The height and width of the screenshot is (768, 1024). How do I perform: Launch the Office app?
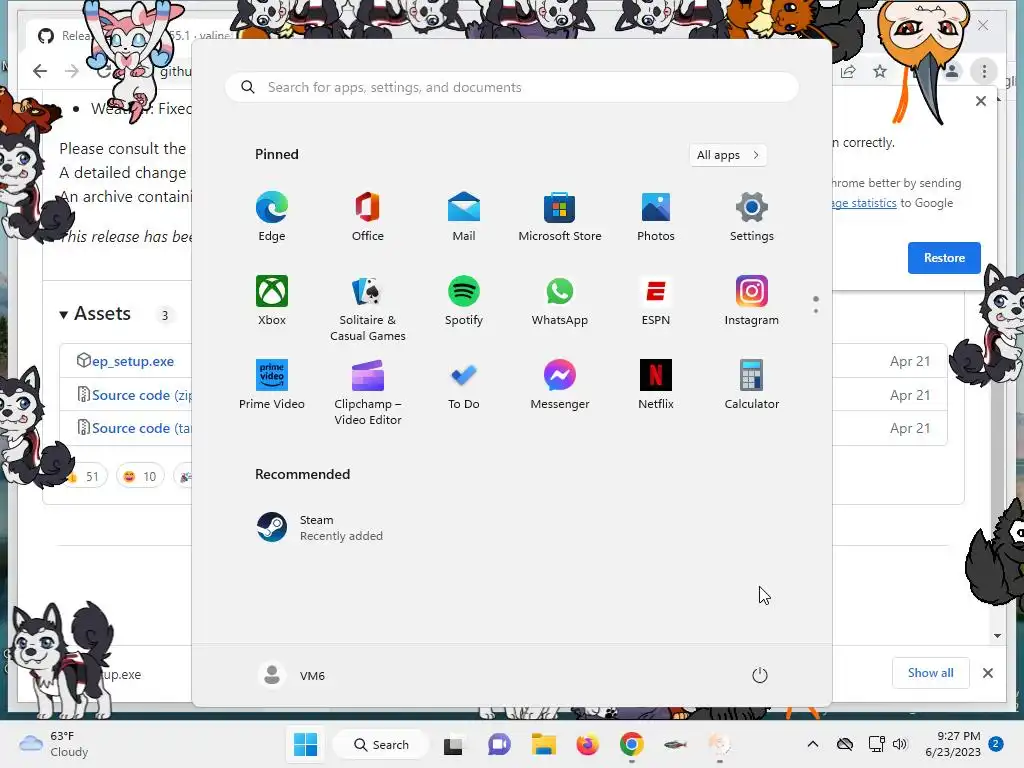click(368, 217)
